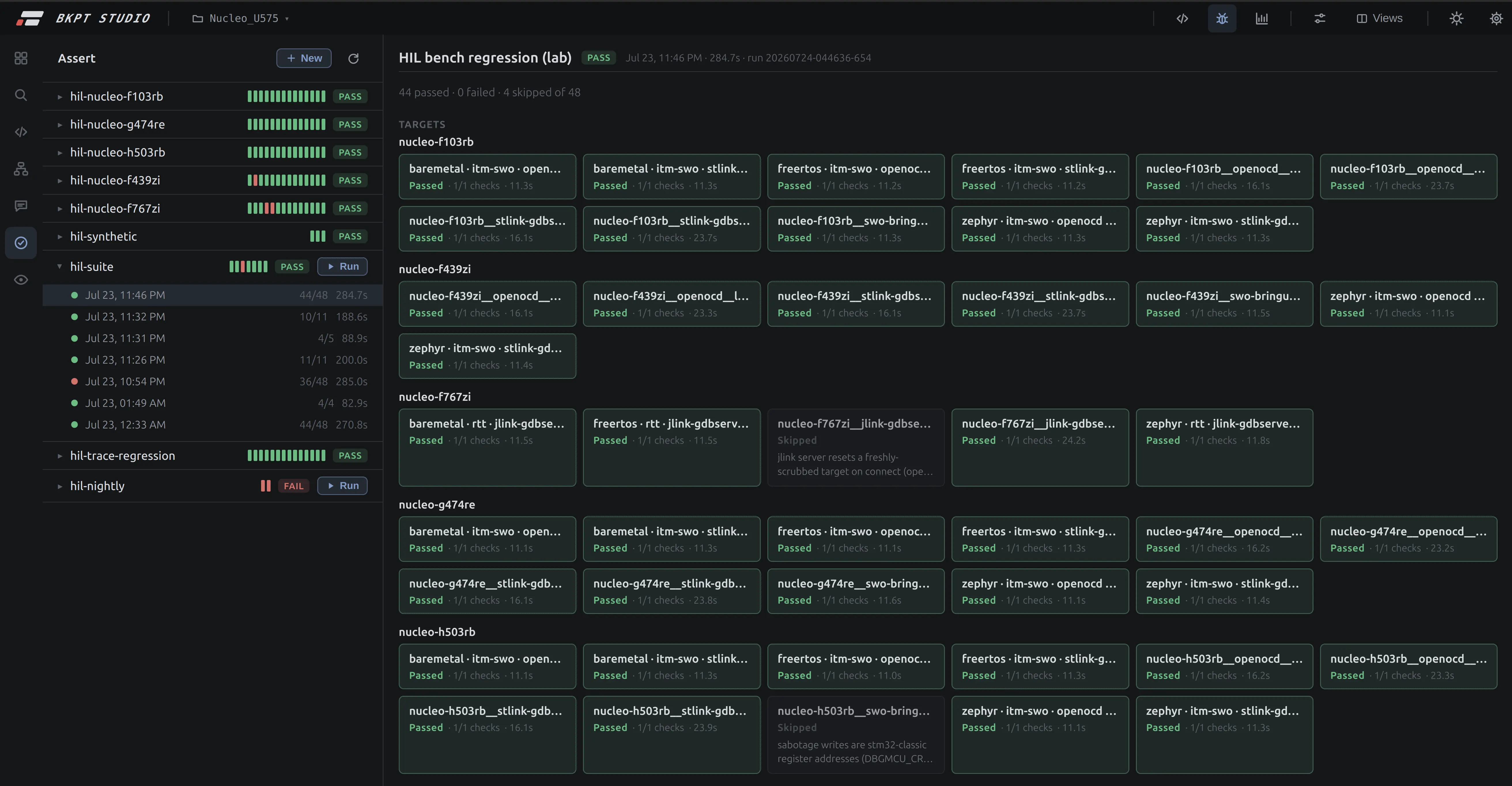Viewport: 1512px width, 786px height.
Task: Open freertos rtt jlink-gdbserv card
Action: (671, 447)
